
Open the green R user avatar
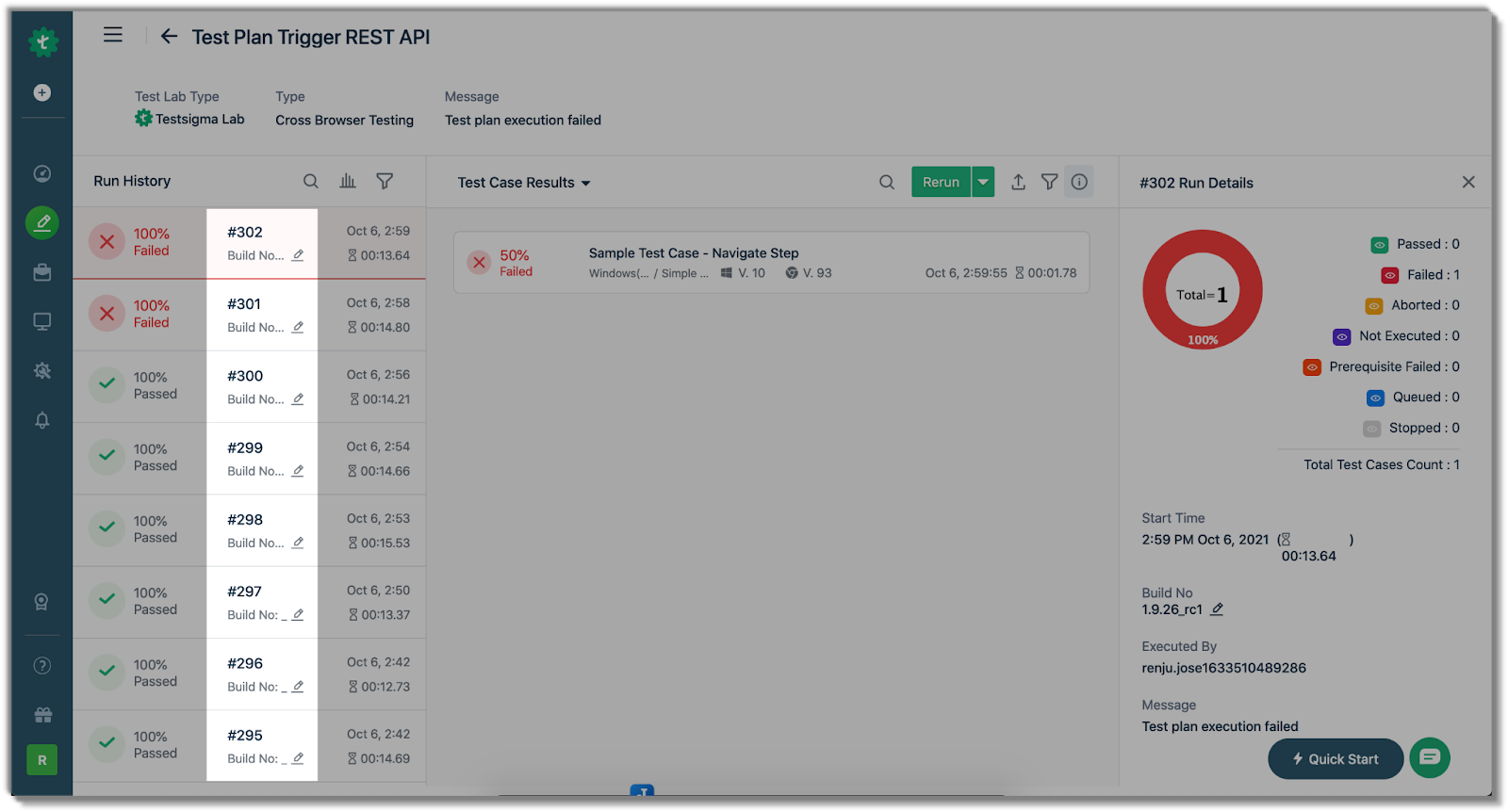point(42,759)
